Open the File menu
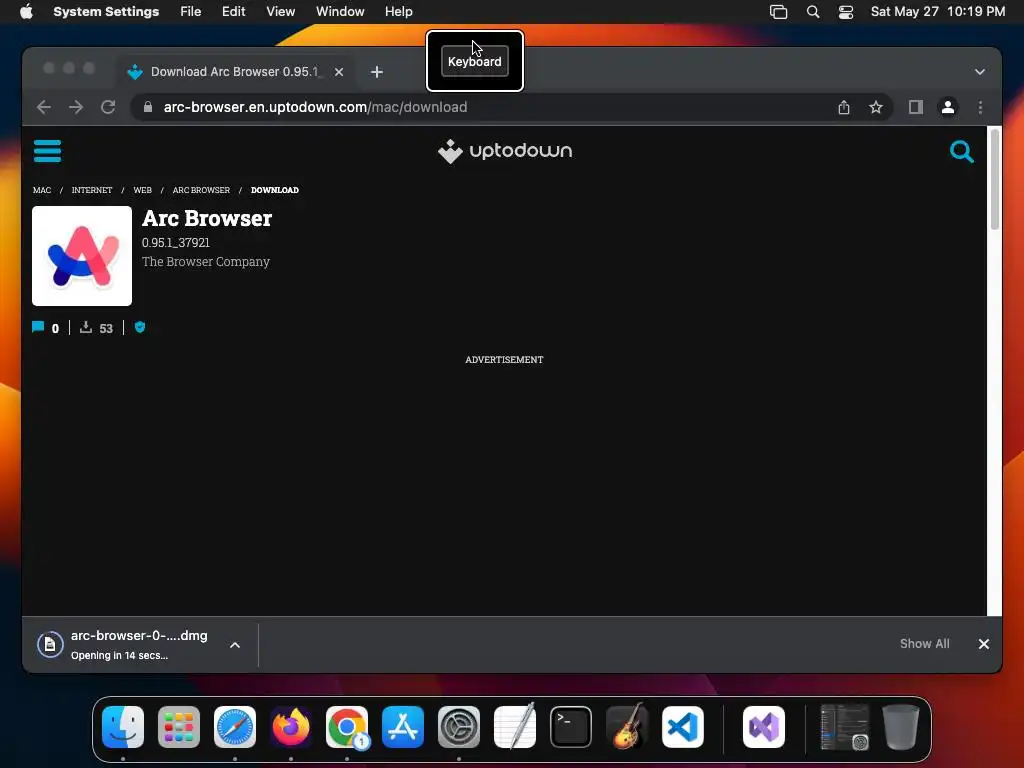Viewport: 1024px width, 768px height. coord(191,11)
